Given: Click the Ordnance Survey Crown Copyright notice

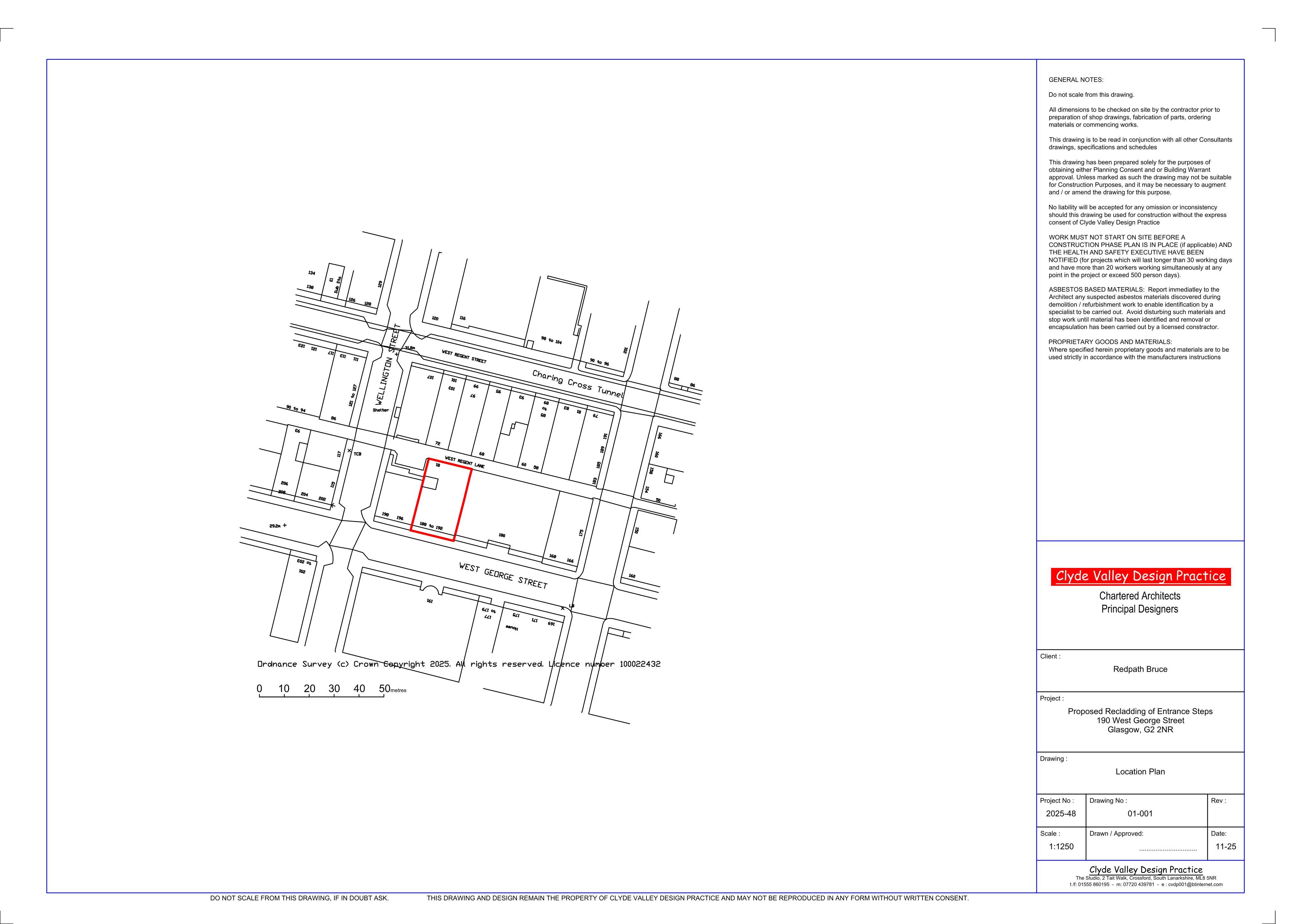Looking at the screenshot, I should 459,664.
